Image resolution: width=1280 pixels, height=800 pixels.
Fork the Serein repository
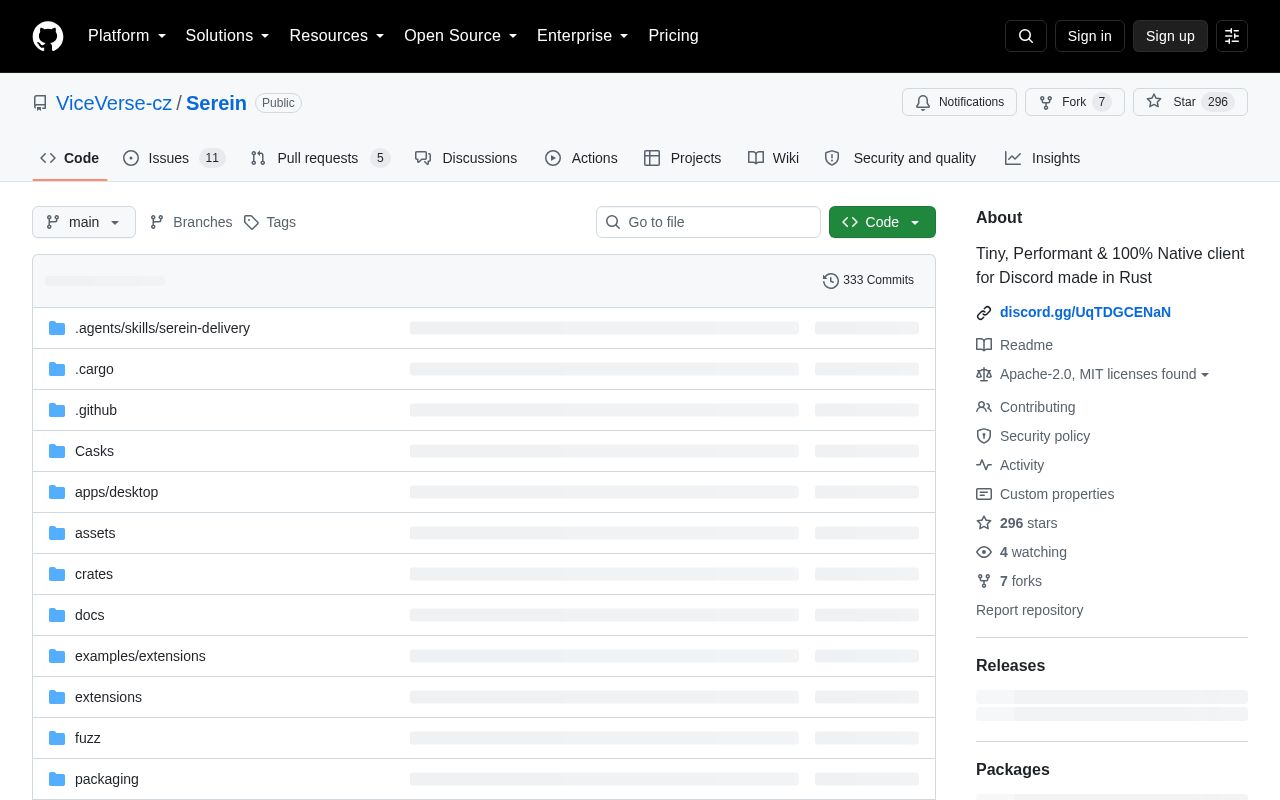pyautogui.click(x=1074, y=102)
